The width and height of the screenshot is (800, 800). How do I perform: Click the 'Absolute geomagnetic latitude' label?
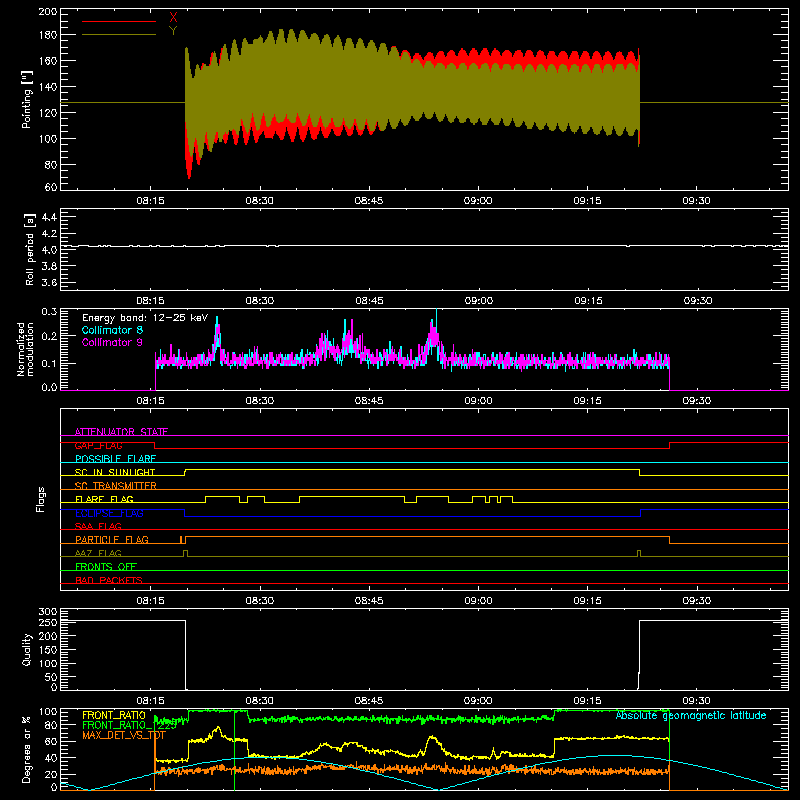tap(691, 715)
